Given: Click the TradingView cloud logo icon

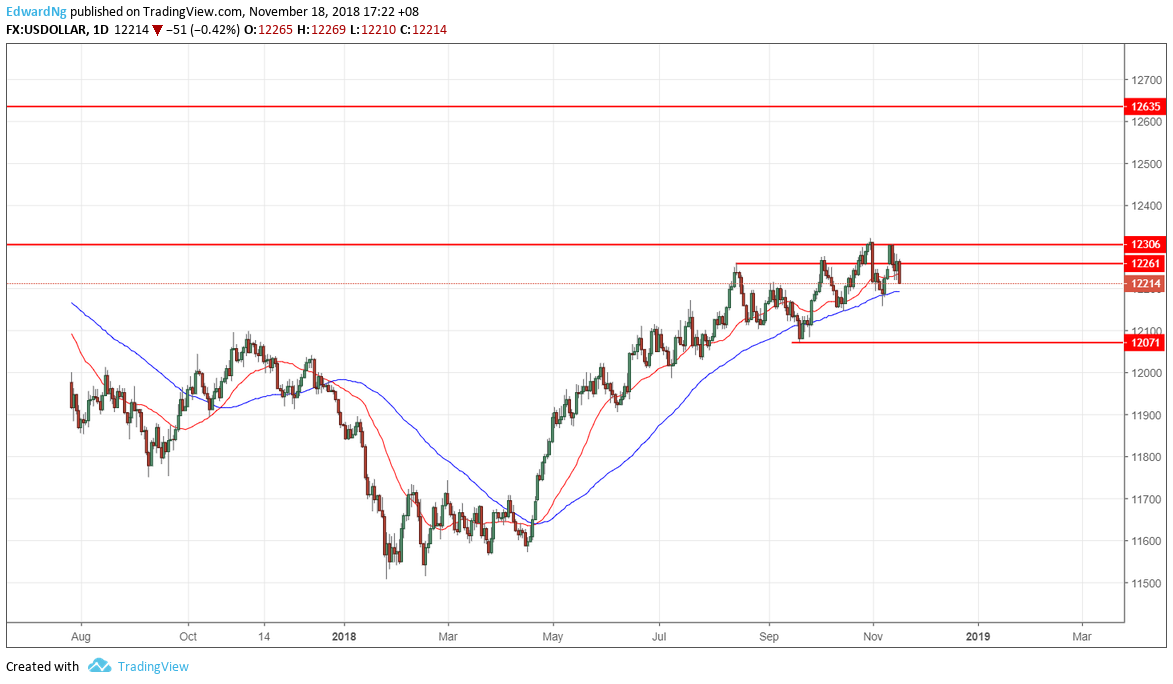Looking at the screenshot, I should tap(99, 665).
